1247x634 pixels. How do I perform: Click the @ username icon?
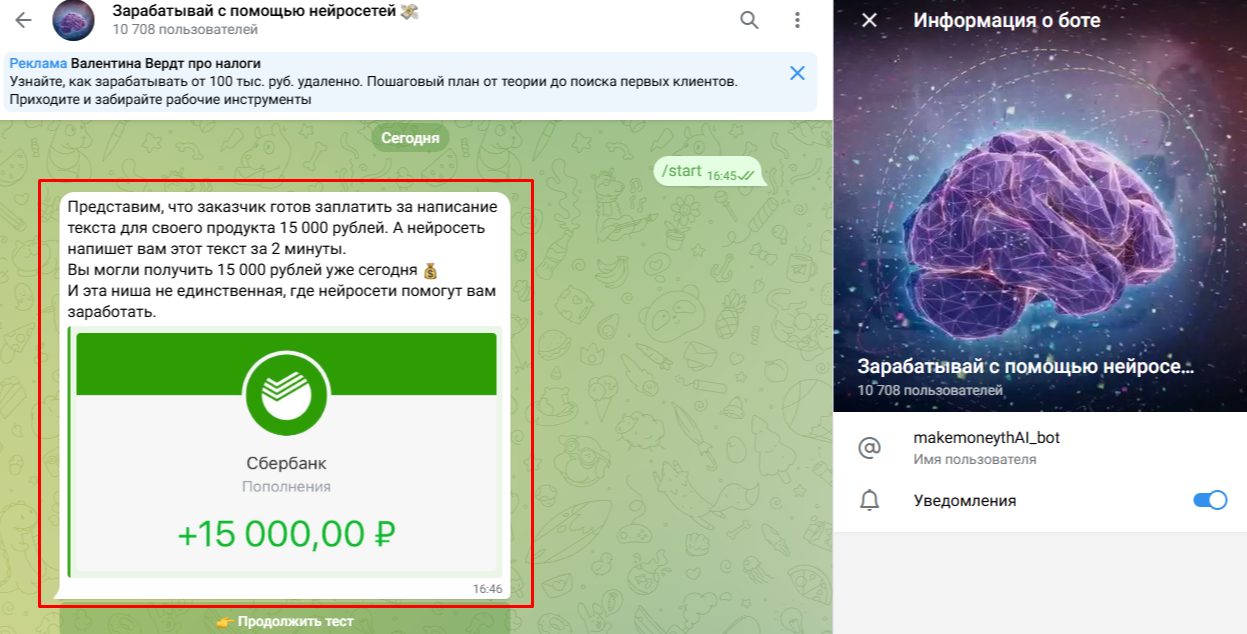click(869, 448)
